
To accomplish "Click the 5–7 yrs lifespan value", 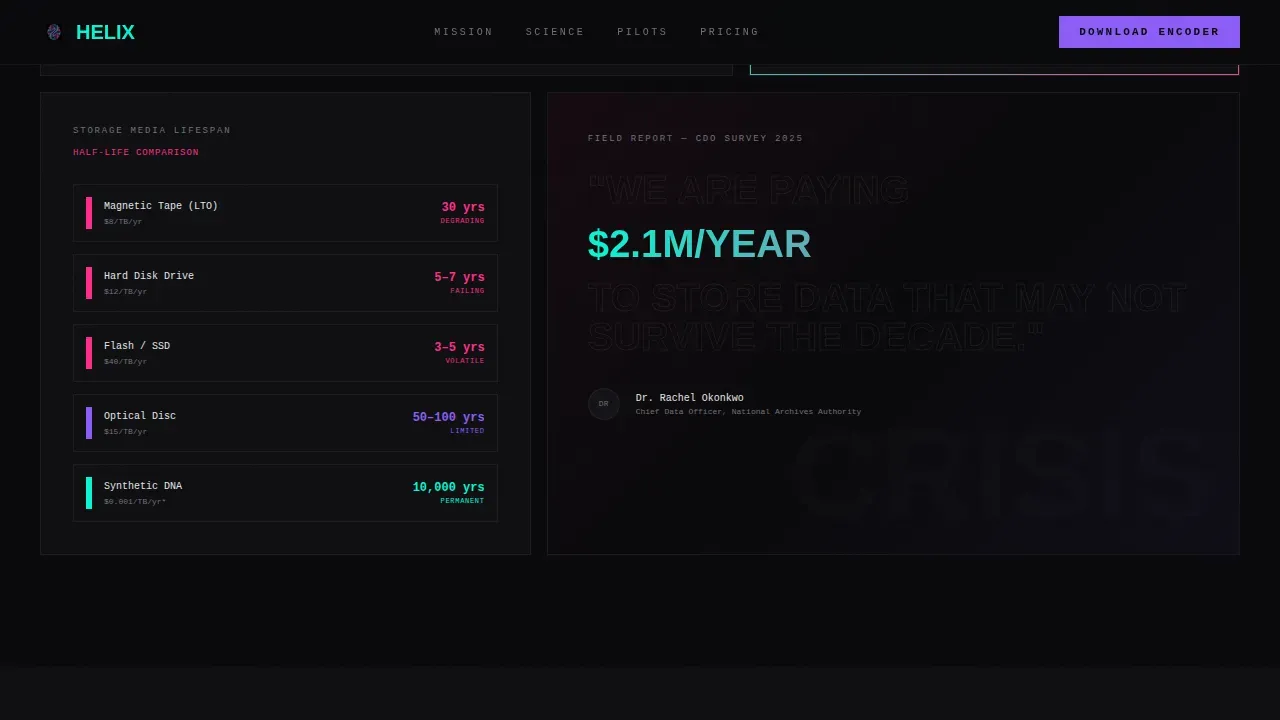I will [x=459, y=277].
